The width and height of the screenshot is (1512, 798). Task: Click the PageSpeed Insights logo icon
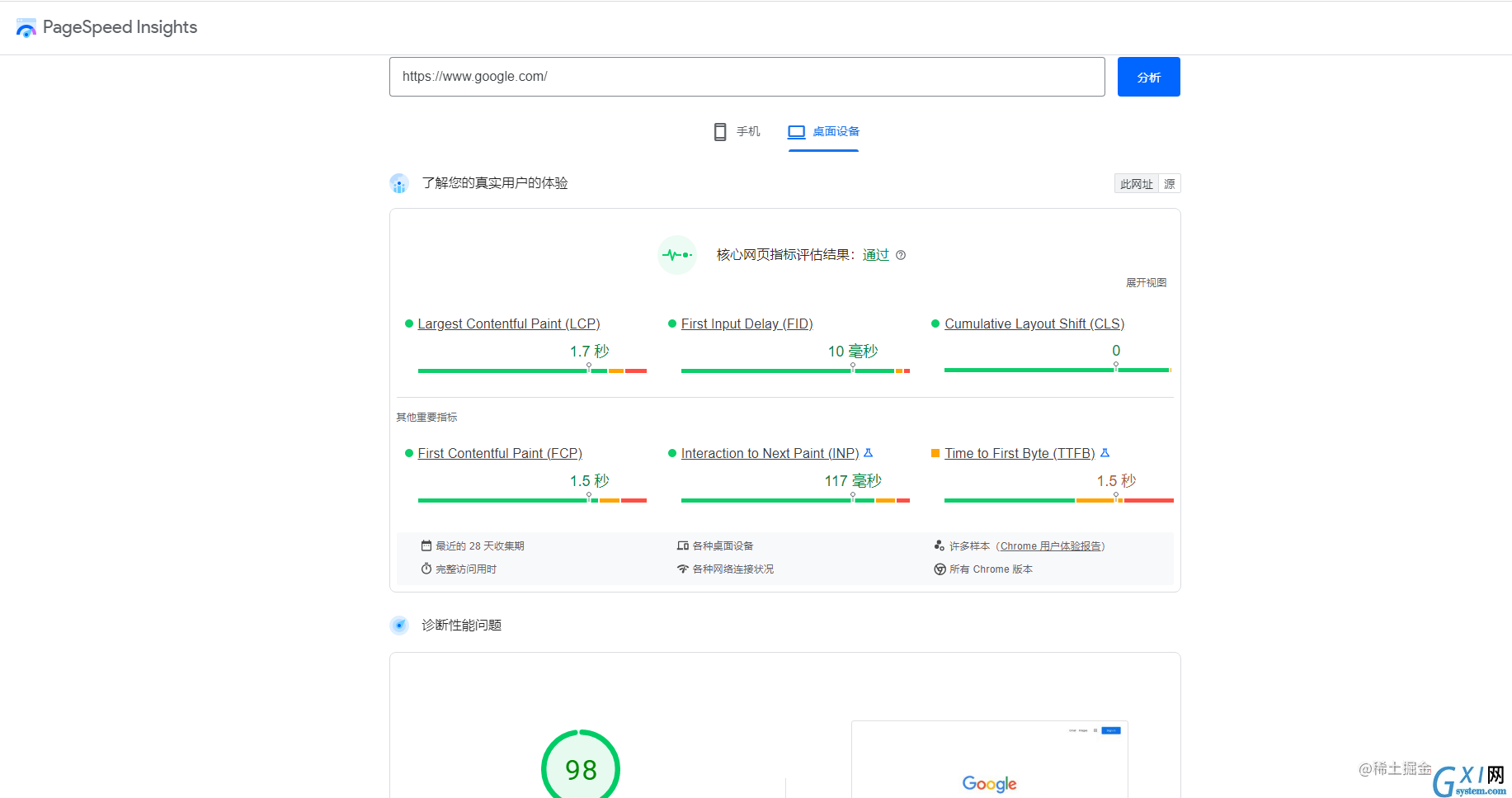click(x=26, y=28)
